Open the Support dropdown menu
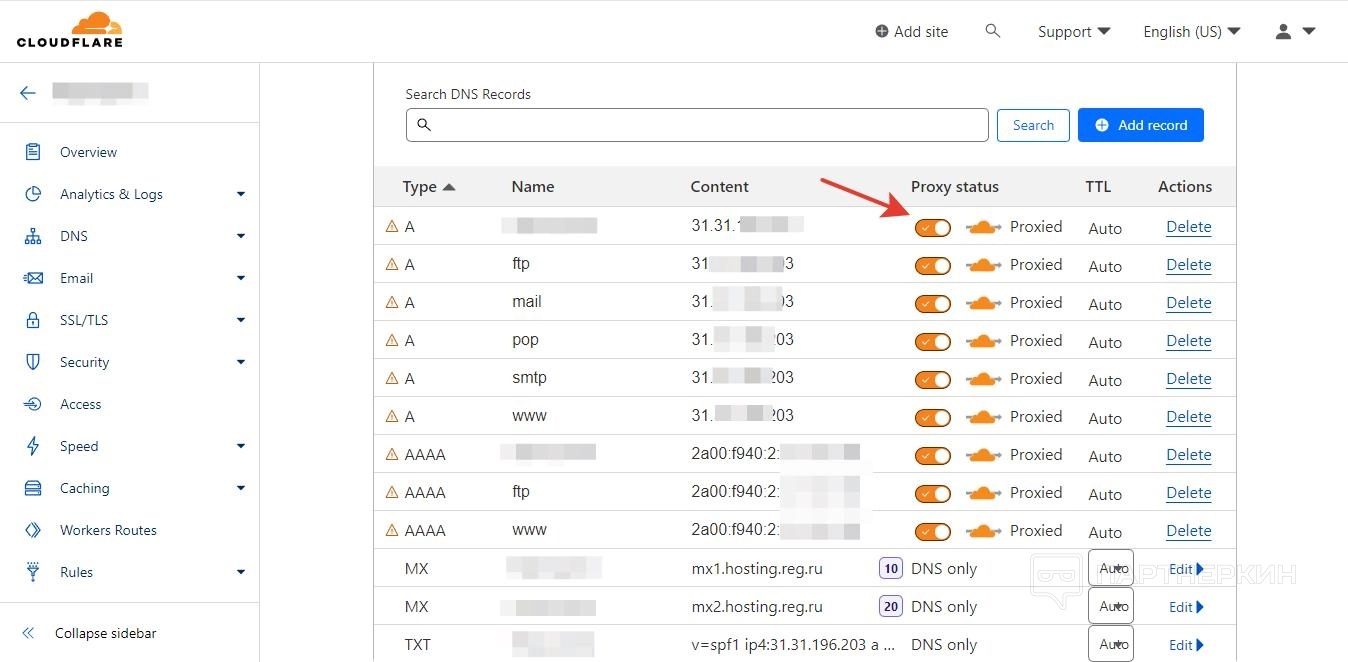Screen dimensions: 1348x662 (1074, 32)
